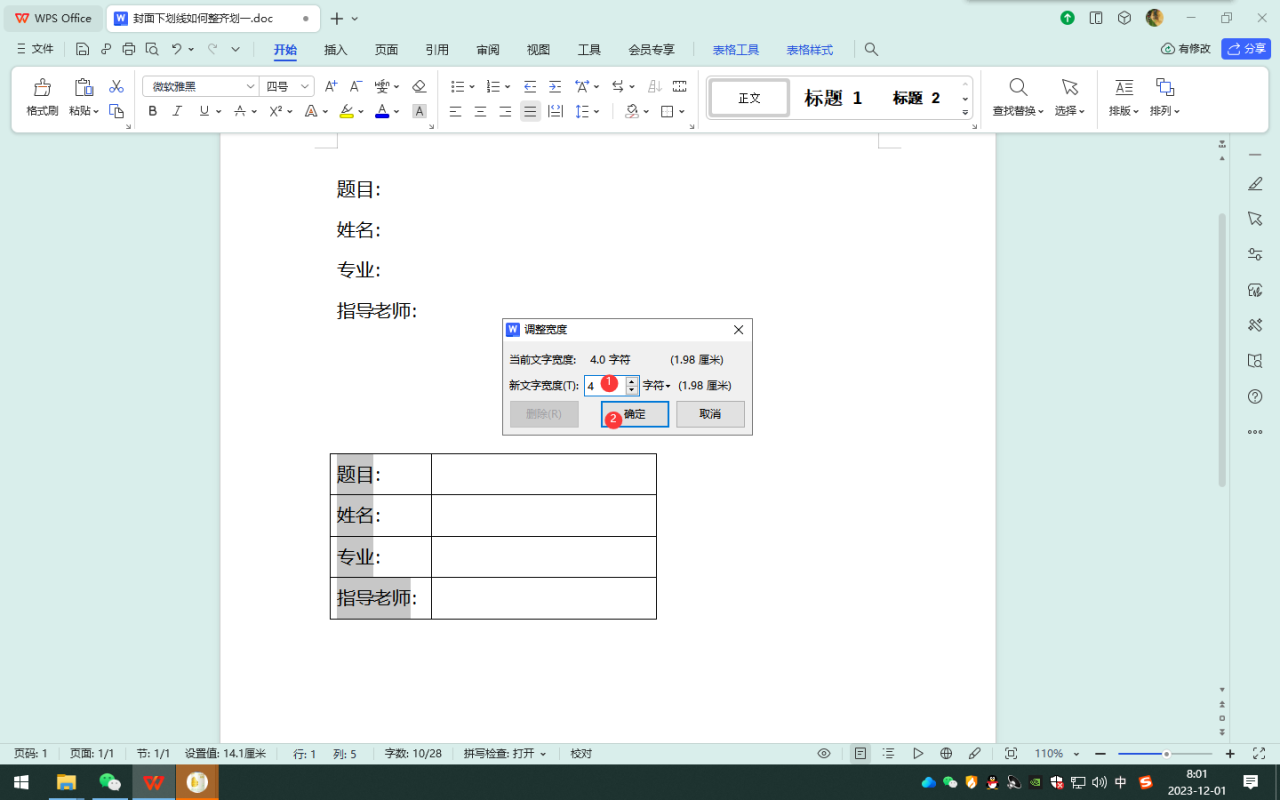This screenshot has width=1280, height=800.
Task: Toggle Underline formatting
Action: (x=204, y=111)
